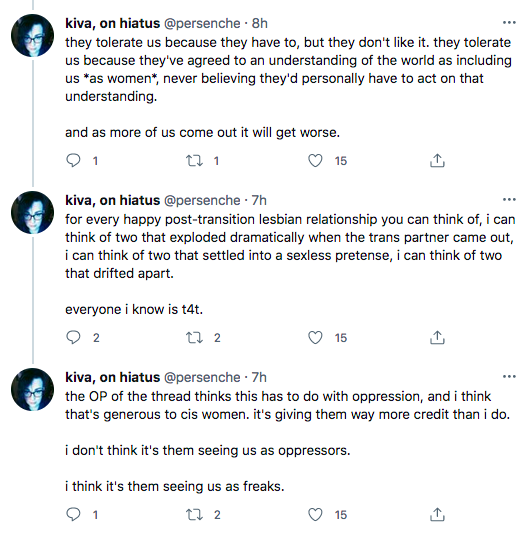Reply to the tweet mentioning t4t

73,338
